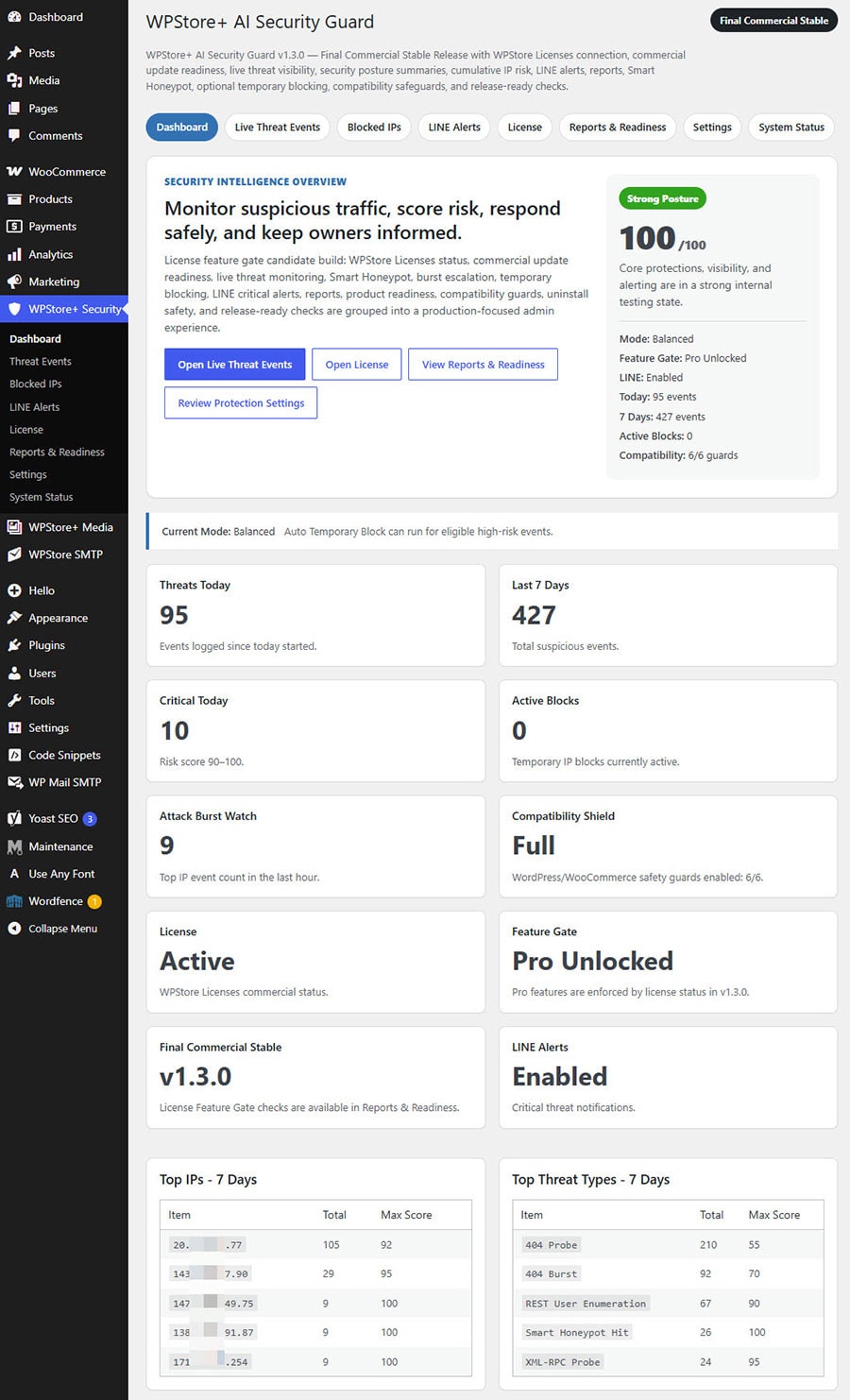Viewport: 850px width, 1400px height.
Task: Open the Blocked IPs tab
Action: point(374,128)
